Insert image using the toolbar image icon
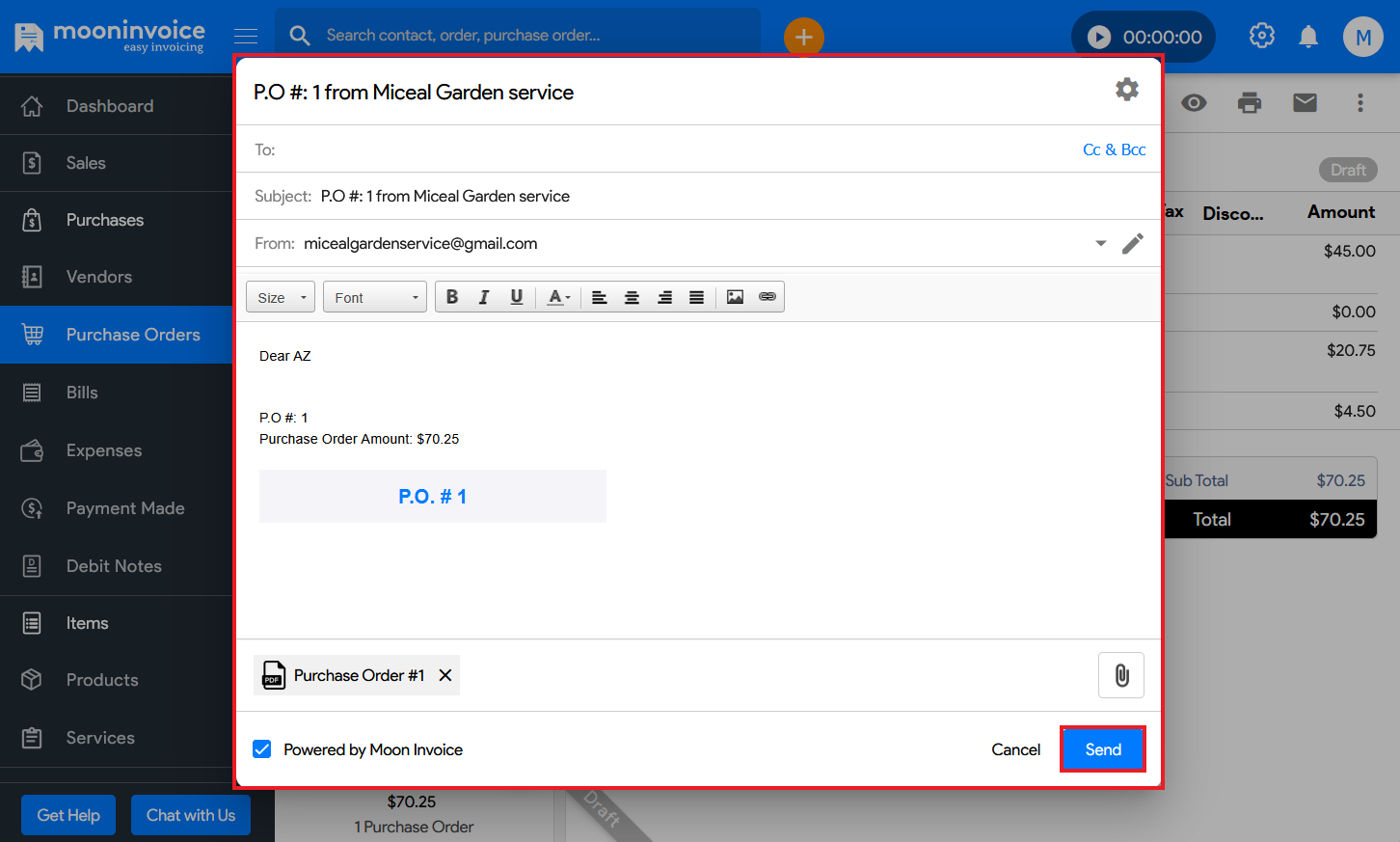Viewport: 1400px width, 842px height. pos(735,297)
